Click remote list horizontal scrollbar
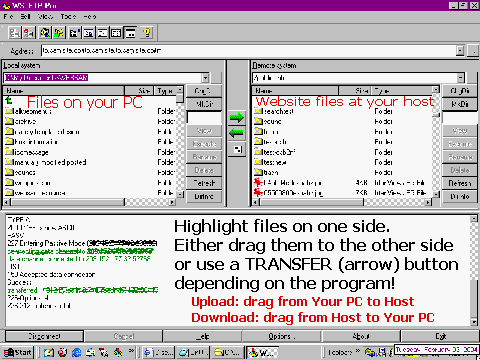The height and width of the screenshot is (360, 480). click(x=342, y=202)
